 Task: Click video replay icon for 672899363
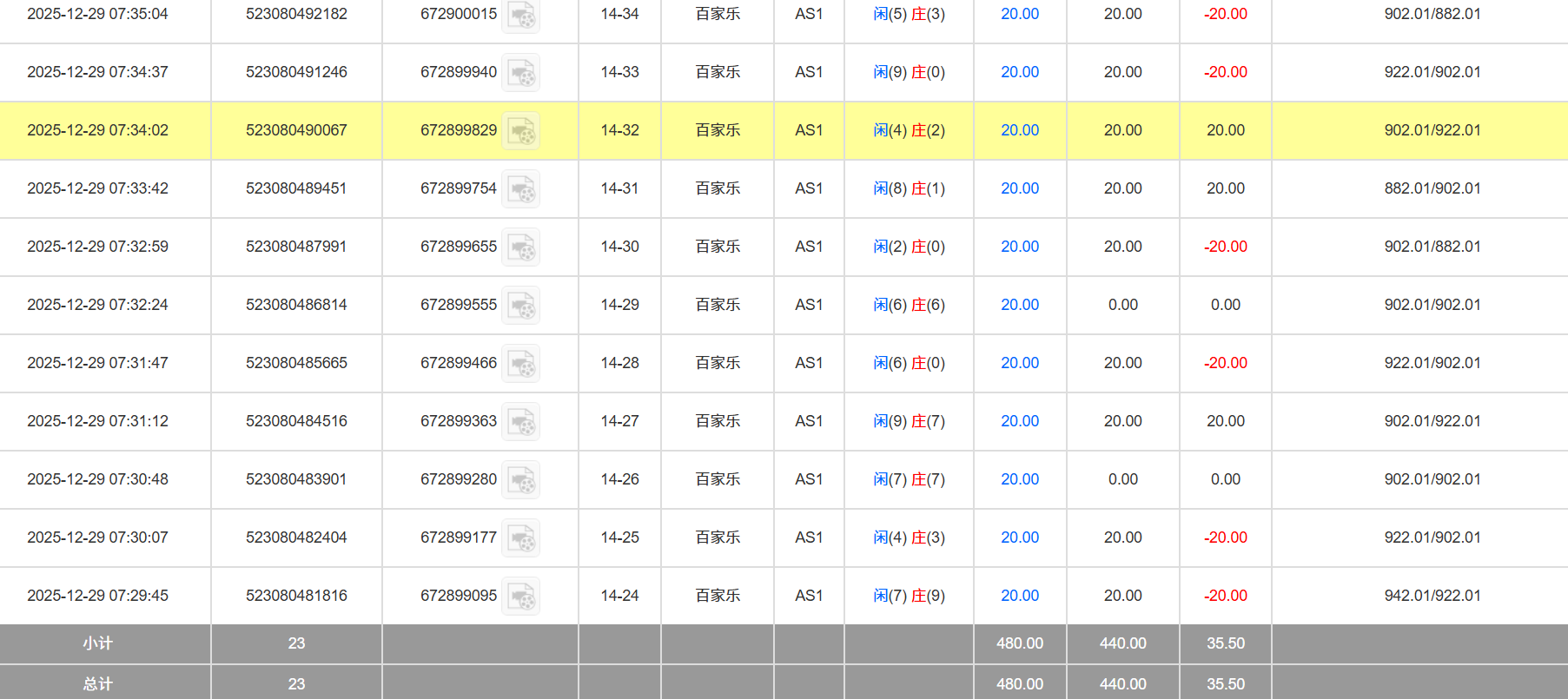pos(521,422)
